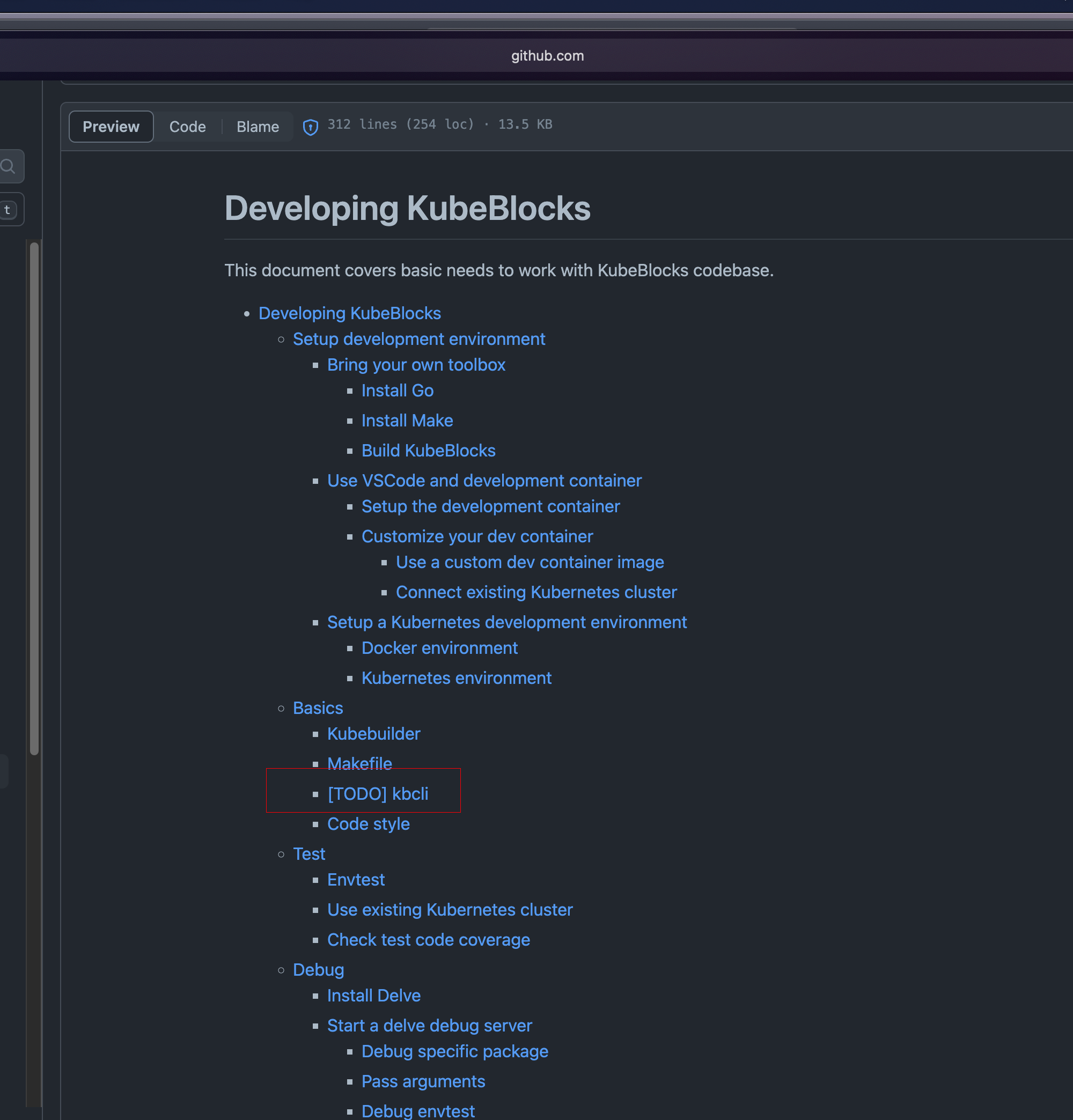Screen dimensions: 1073x1120
Task: Open the 'Build KubeBlocks' link
Action: coord(428,450)
